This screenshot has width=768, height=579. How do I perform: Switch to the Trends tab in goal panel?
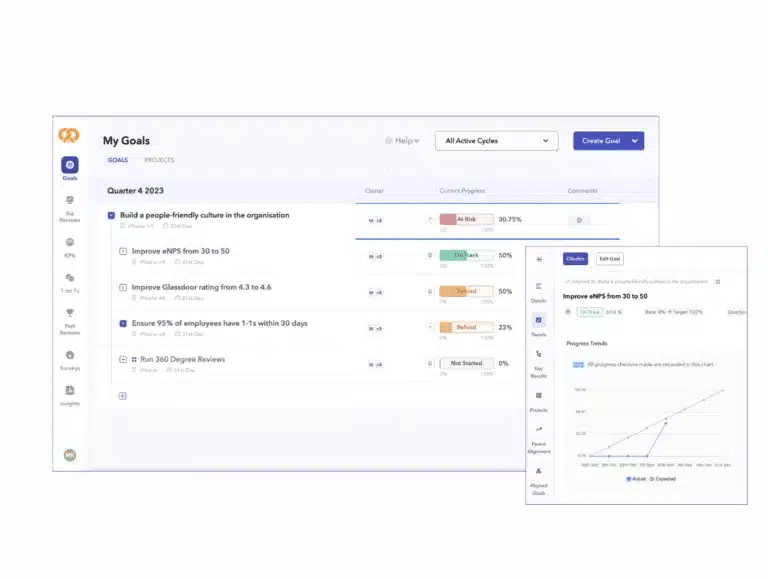538,325
